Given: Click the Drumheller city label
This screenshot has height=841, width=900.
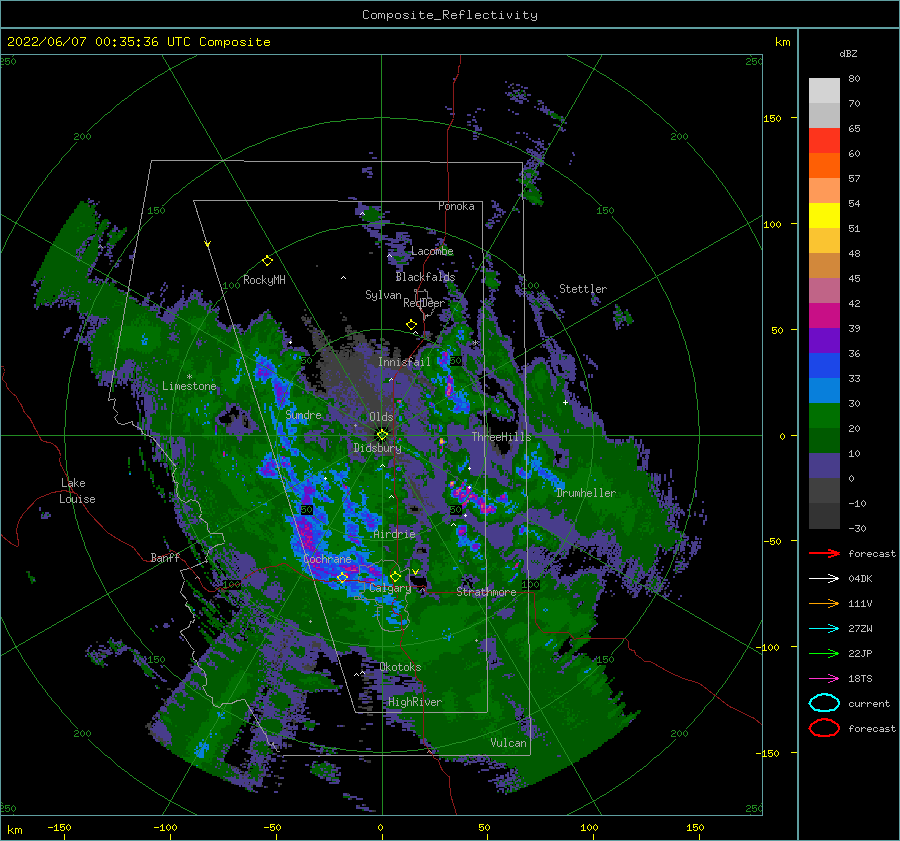Looking at the screenshot, I should (x=586, y=493).
